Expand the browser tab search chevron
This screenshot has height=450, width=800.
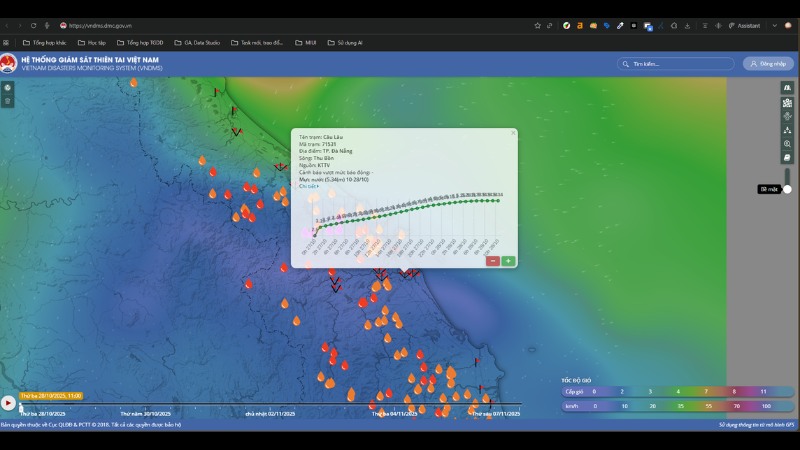tap(774, 25)
